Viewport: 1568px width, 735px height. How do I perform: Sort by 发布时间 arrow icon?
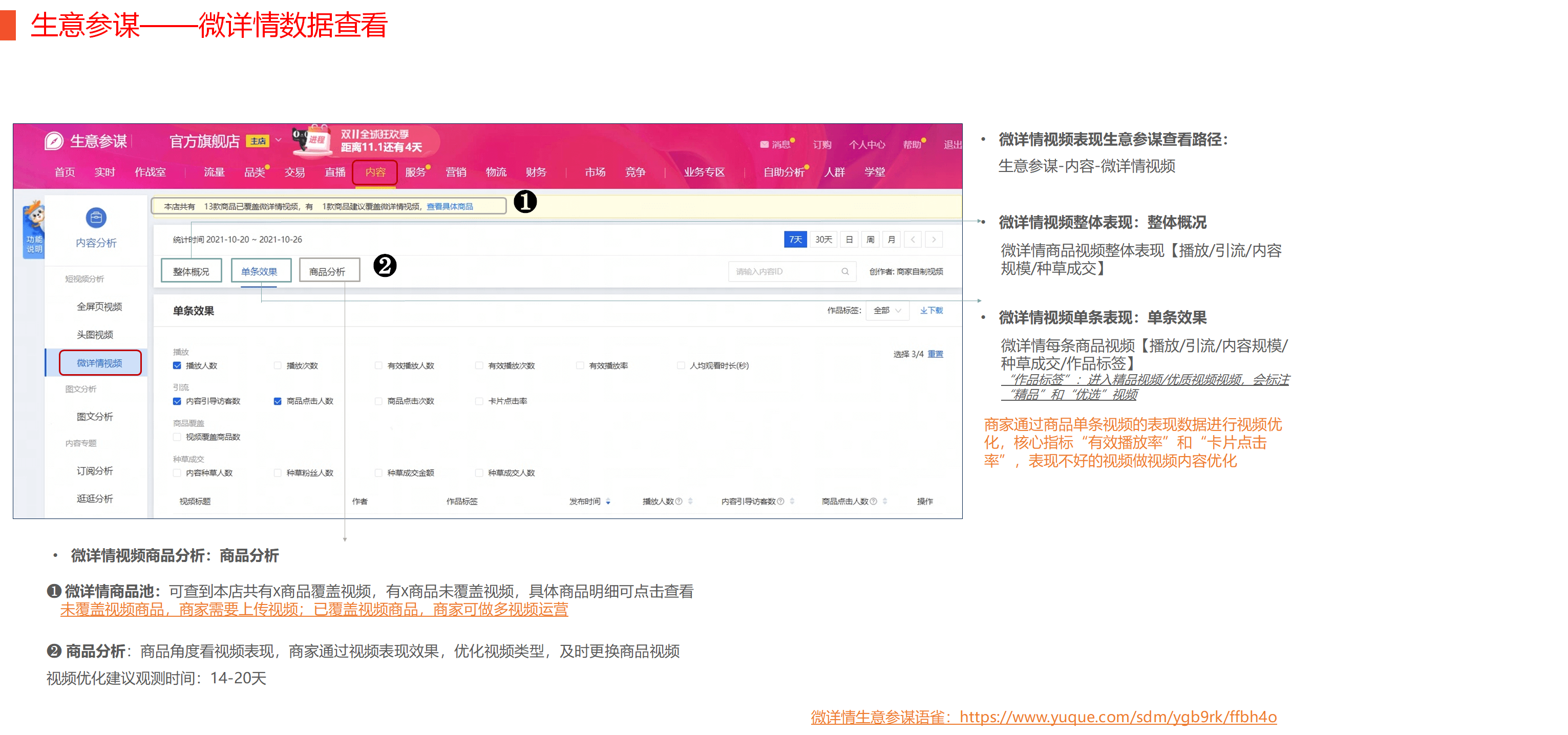click(x=608, y=502)
